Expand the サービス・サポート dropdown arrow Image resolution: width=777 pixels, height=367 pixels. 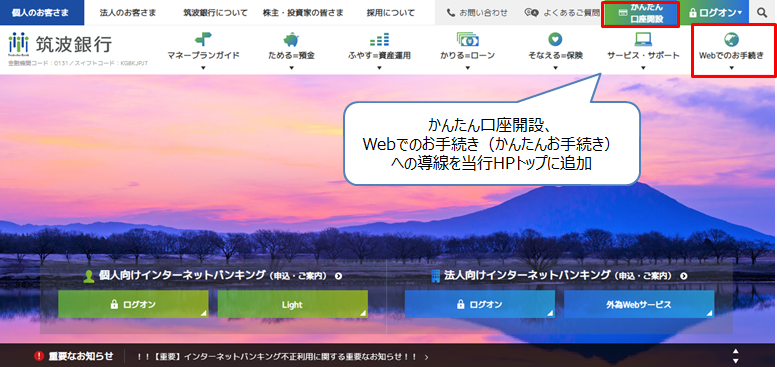tap(643, 68)
